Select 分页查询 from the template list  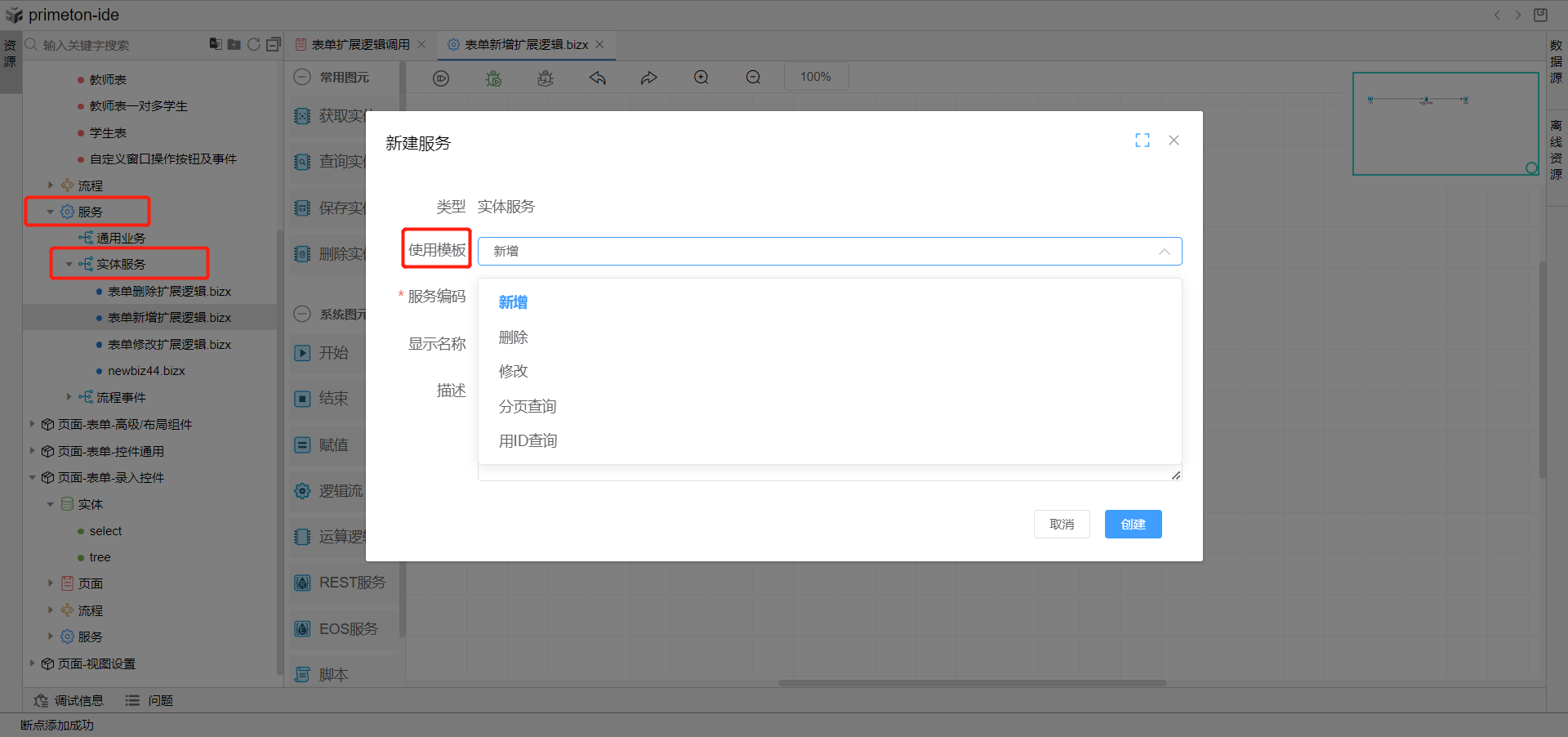pyautogui.click(x=528, y=406)
